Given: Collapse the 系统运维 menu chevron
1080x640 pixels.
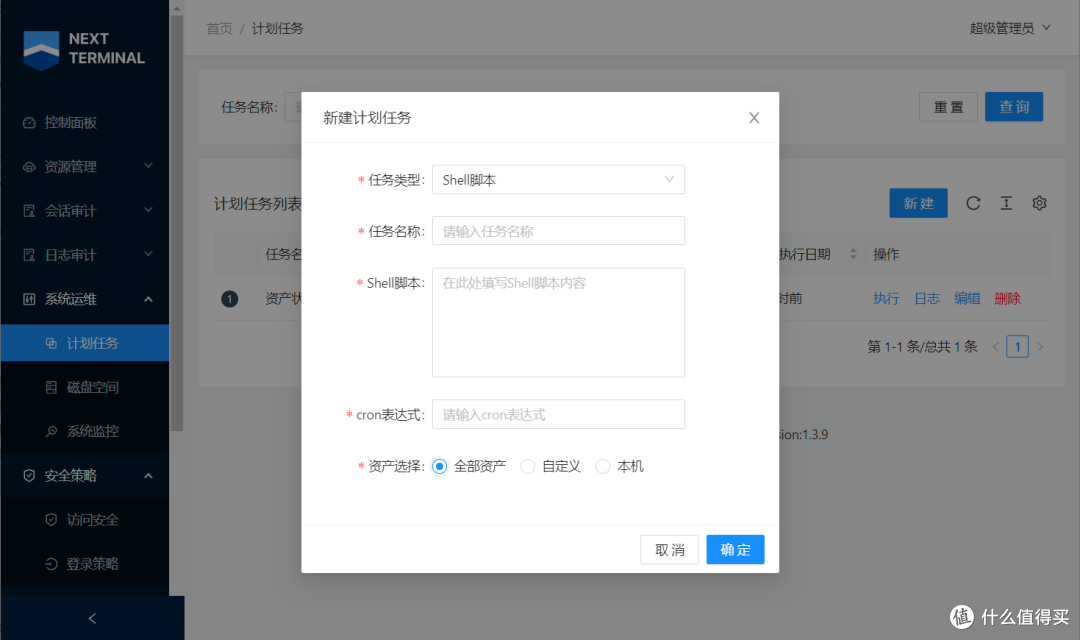Looking at the screenshot, I should pos(148,299).
